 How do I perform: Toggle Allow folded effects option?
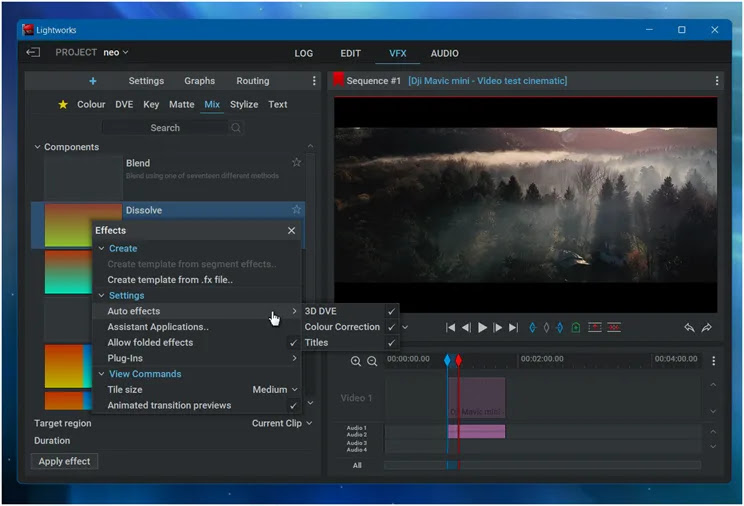point(293,342)
